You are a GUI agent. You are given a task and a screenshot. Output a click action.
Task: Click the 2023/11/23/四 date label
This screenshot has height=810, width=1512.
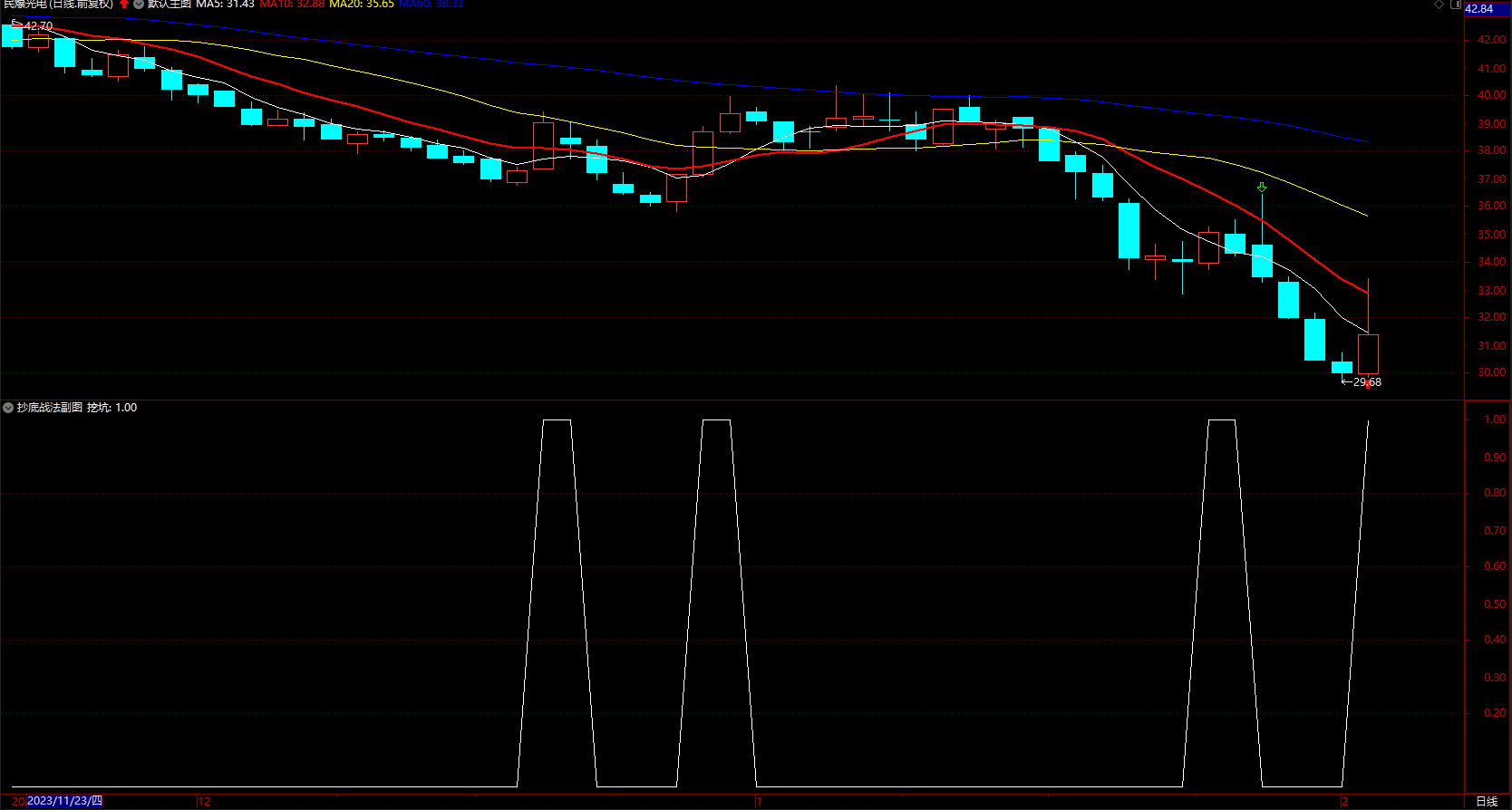coord(64,801)
